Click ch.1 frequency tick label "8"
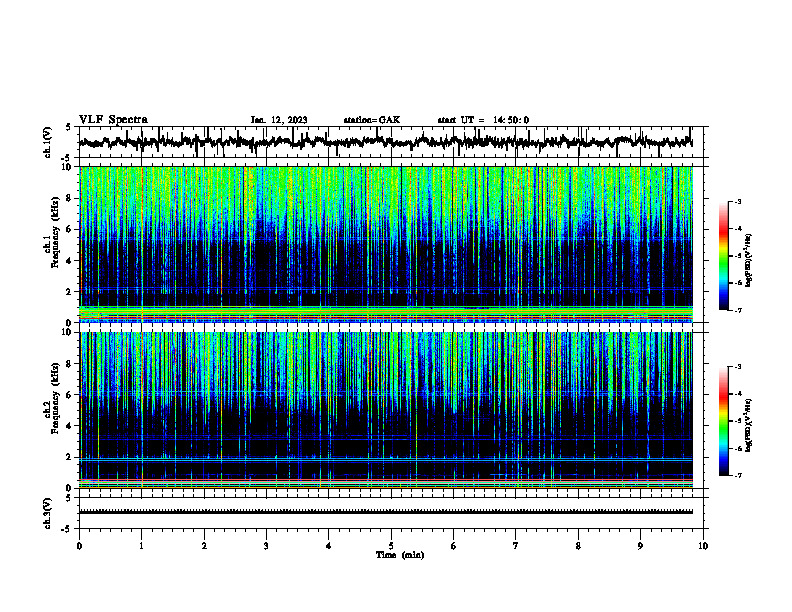 70,198
